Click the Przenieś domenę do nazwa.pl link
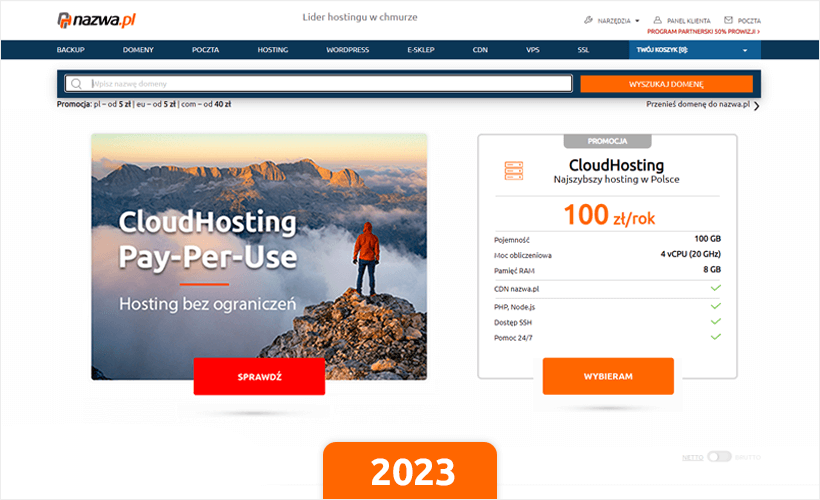This screenshot has height=500, width=820. 698,104
